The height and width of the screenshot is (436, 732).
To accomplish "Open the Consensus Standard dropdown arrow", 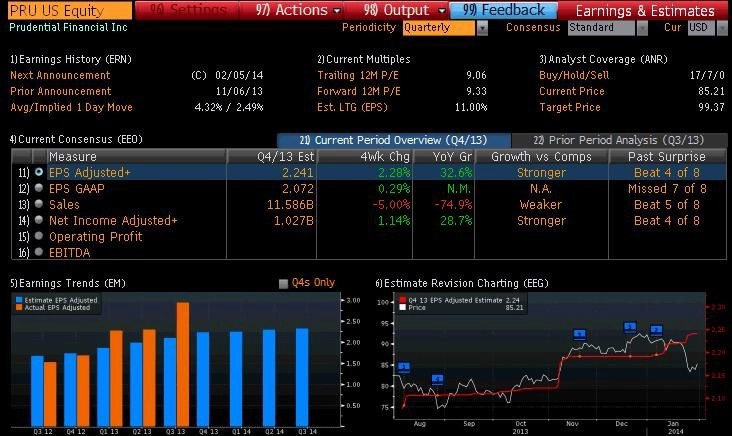I will pos(642,28).
